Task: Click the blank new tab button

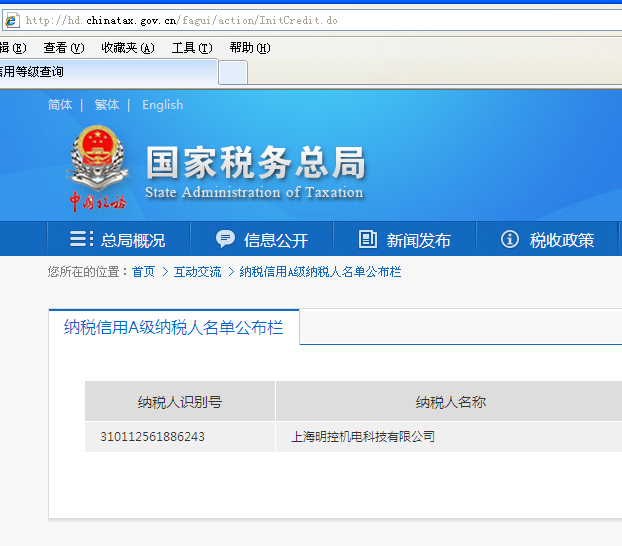Action: (x=233, y=72)
